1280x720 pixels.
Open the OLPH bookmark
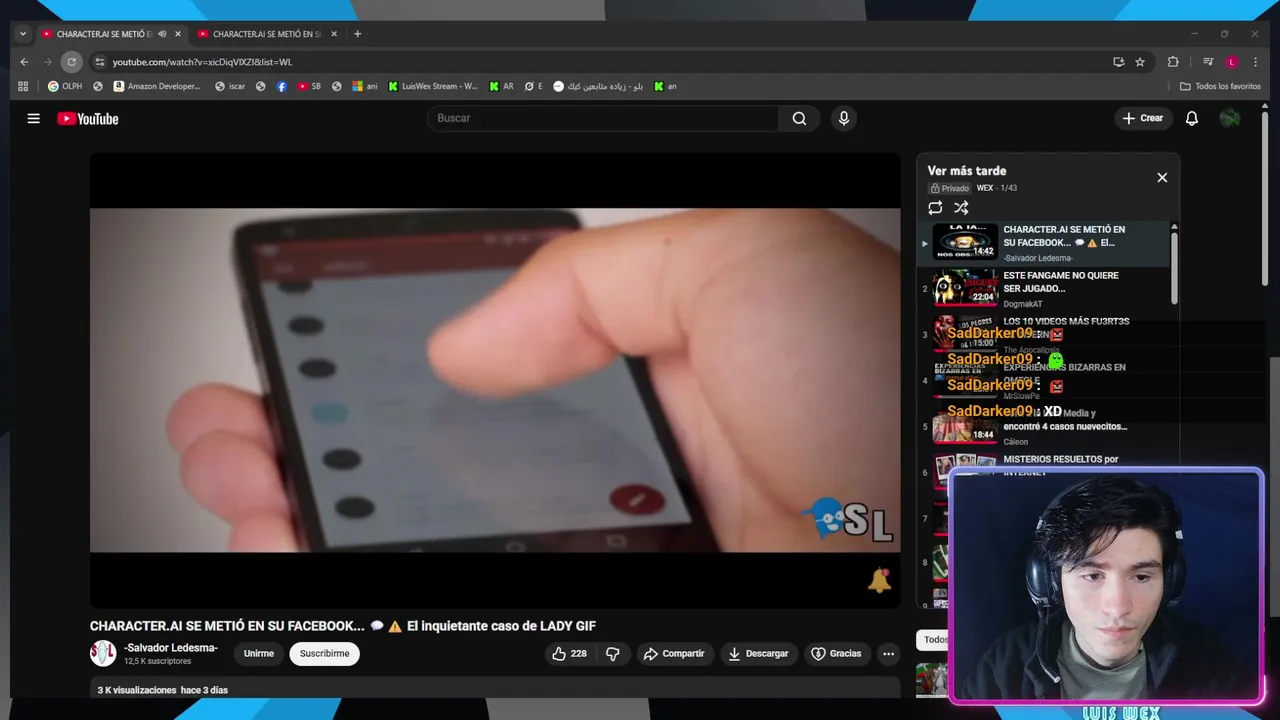tap(65, 86)
